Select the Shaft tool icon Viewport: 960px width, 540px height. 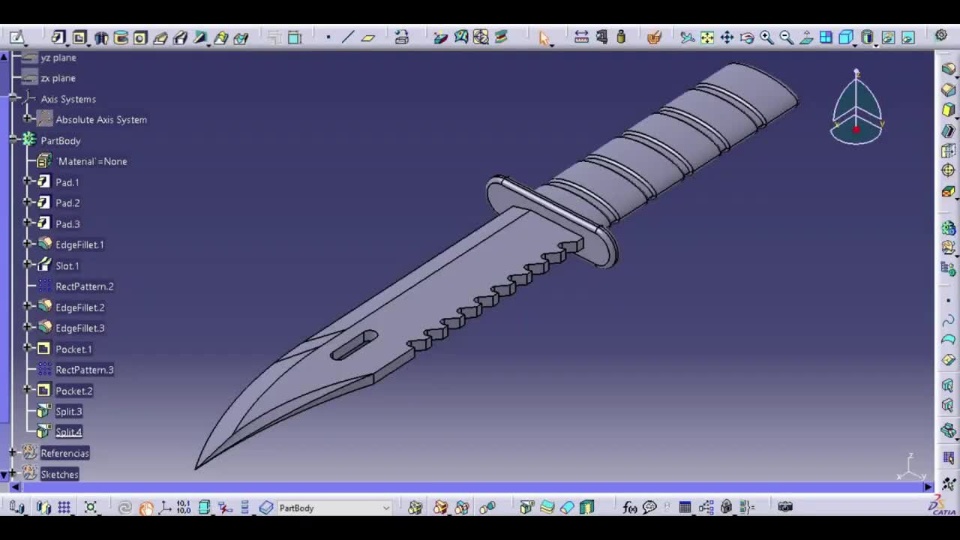point(101,37)
